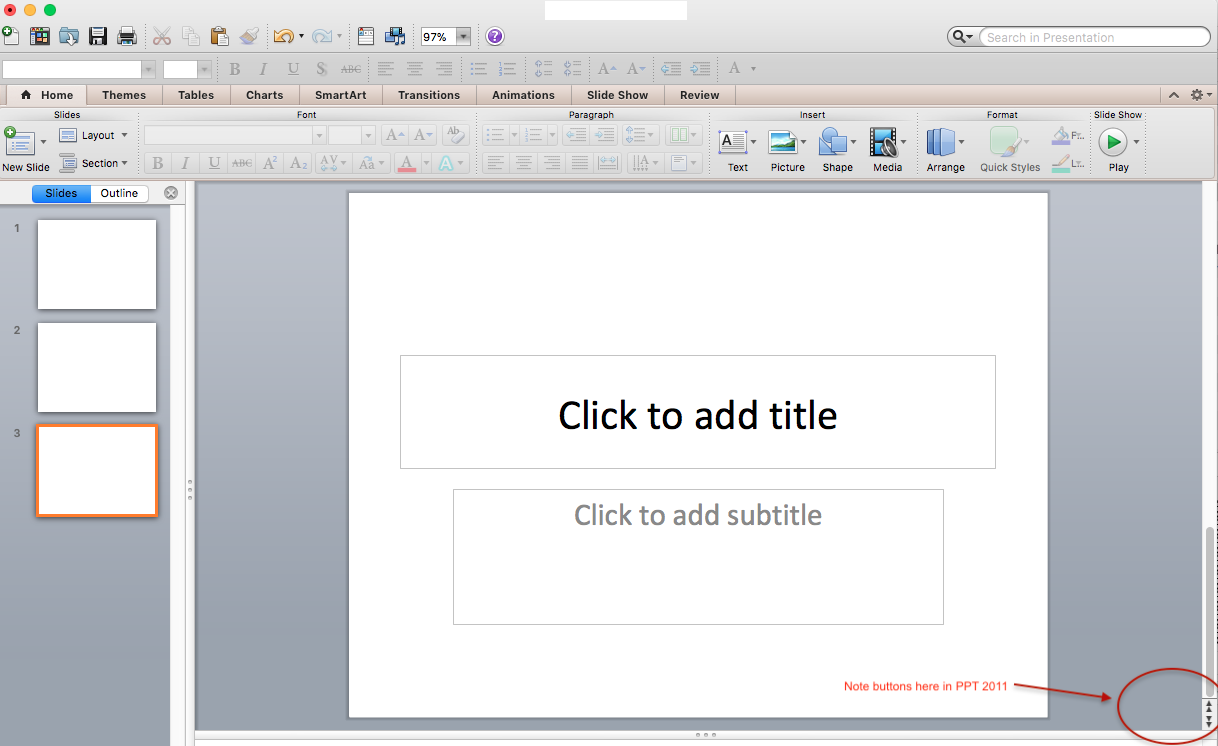
Task: Open the ribbon font name dropdown arrow
Action: (320, 135)
